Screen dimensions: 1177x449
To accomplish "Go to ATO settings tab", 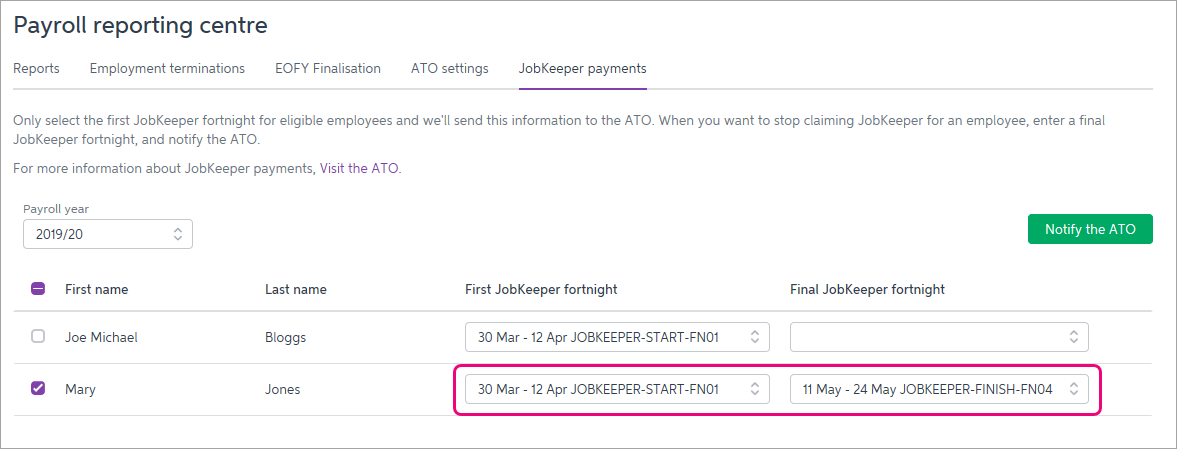I will pos(449,69).
